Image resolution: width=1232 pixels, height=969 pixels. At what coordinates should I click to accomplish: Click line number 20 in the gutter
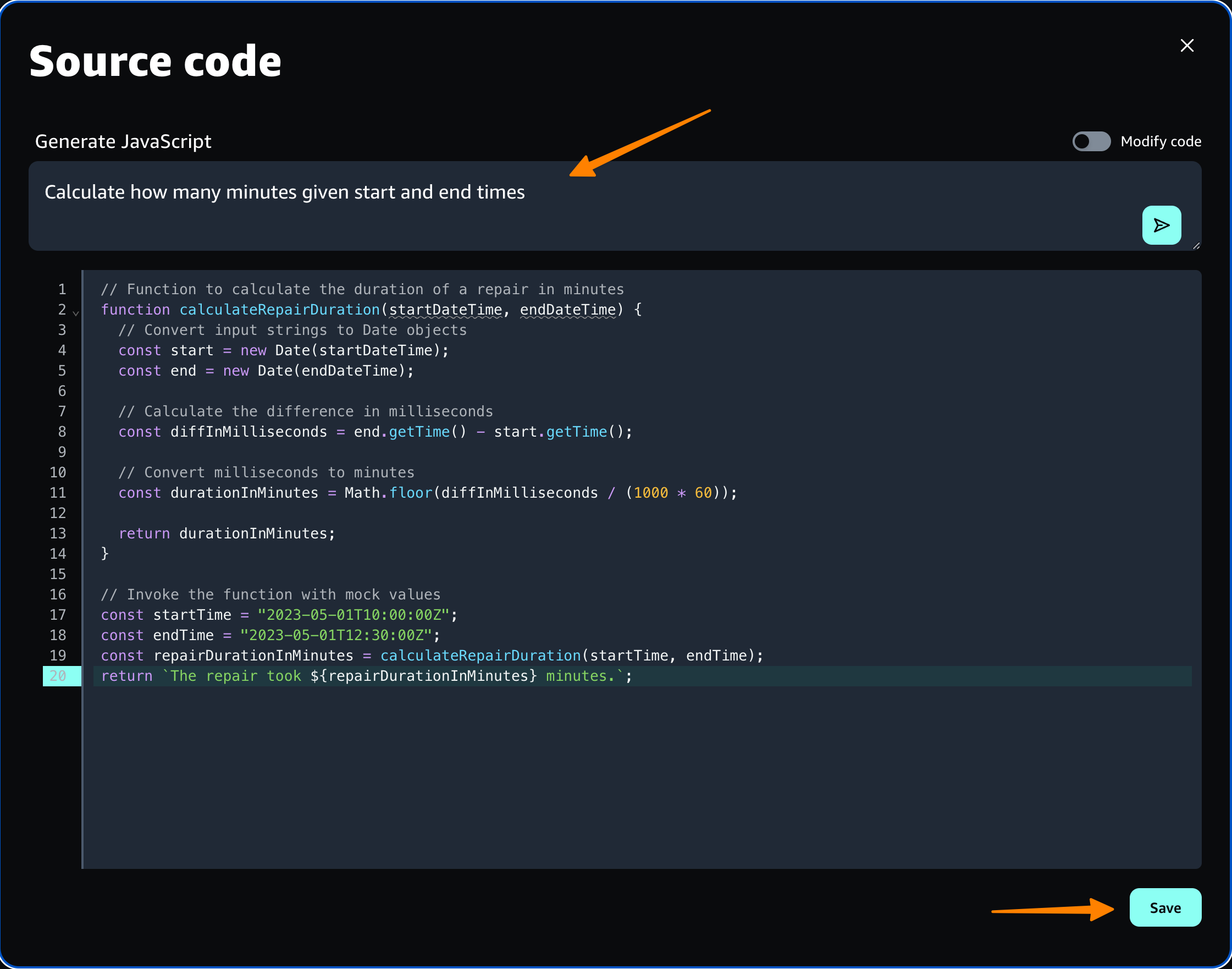click(x=58, y=676)
